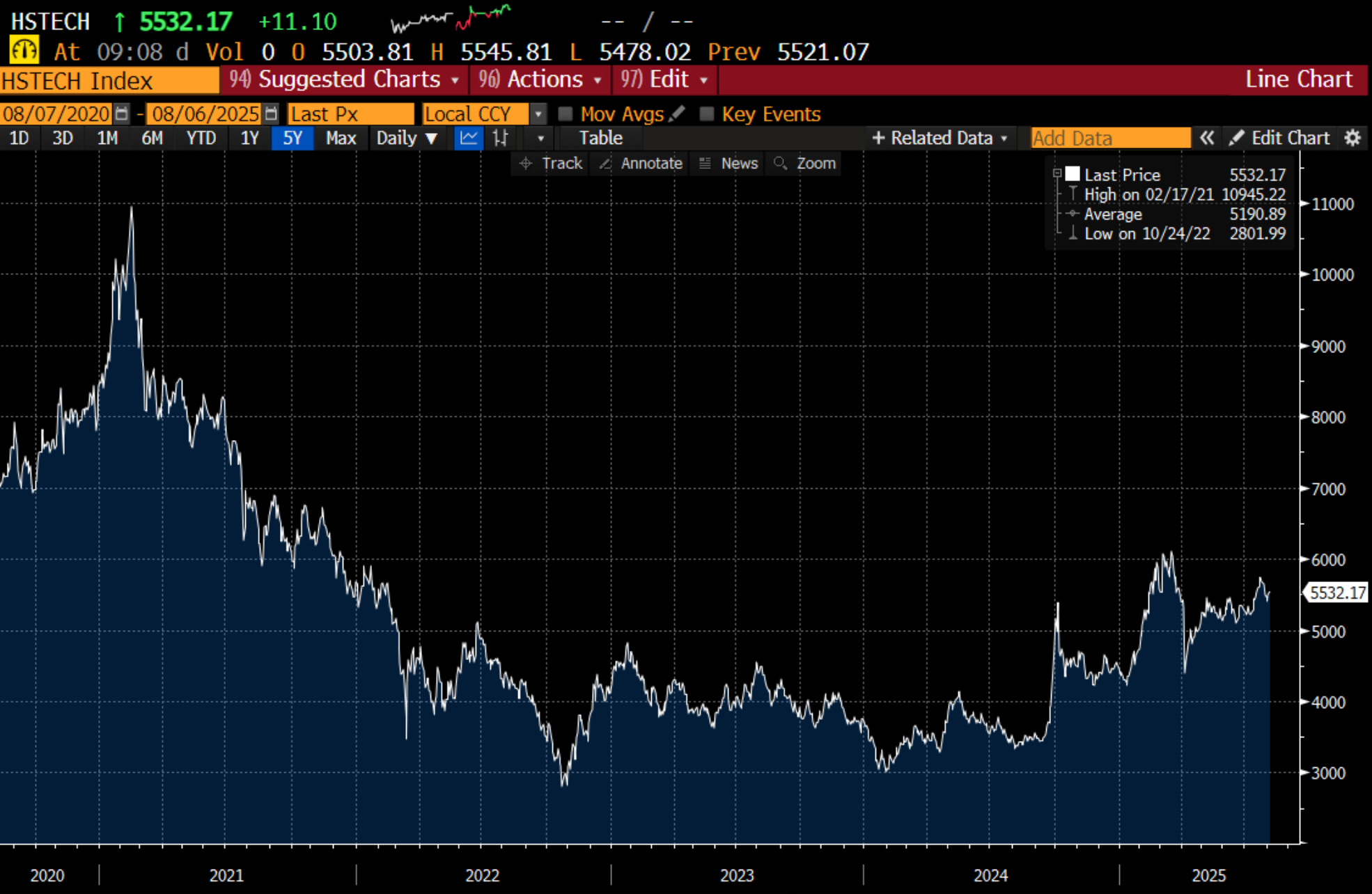Screen dimensions: 1372x894
Task: Select the 1Y time range tab
Action: tap(249, 138)
